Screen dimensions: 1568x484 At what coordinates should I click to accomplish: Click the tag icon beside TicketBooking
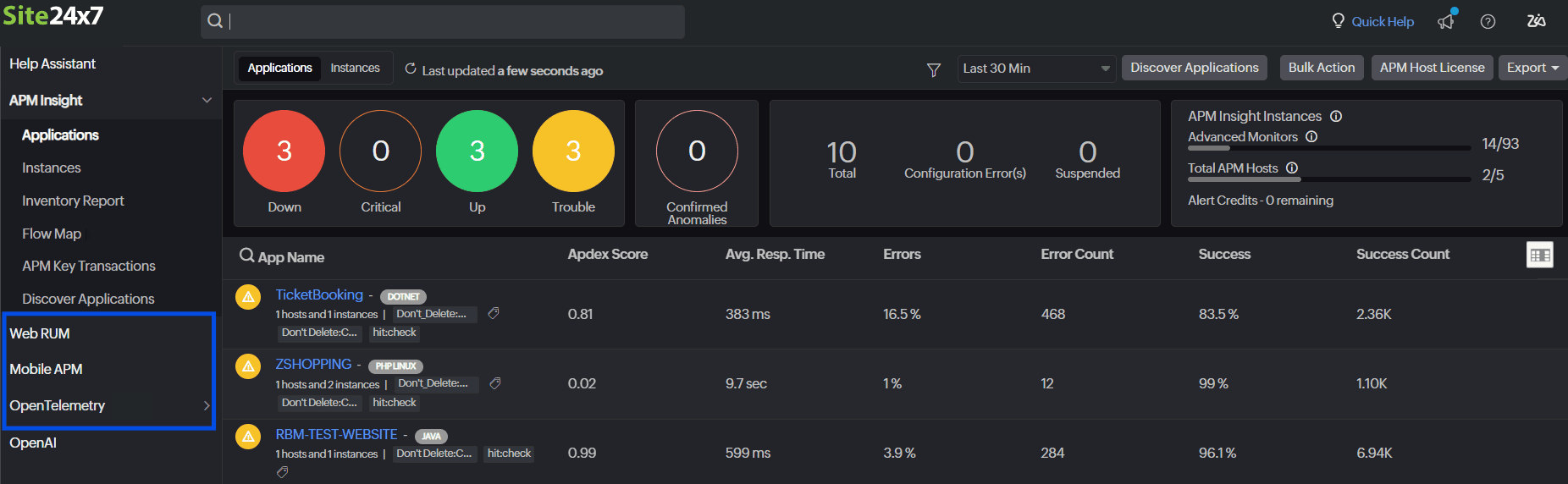[494, 313]
